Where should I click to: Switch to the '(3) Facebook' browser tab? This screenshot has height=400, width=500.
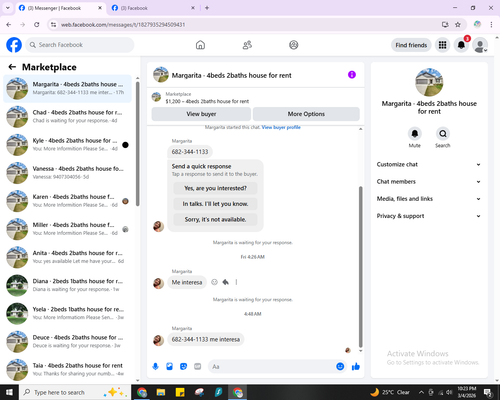pyautogui.click(x=153, y=8)
